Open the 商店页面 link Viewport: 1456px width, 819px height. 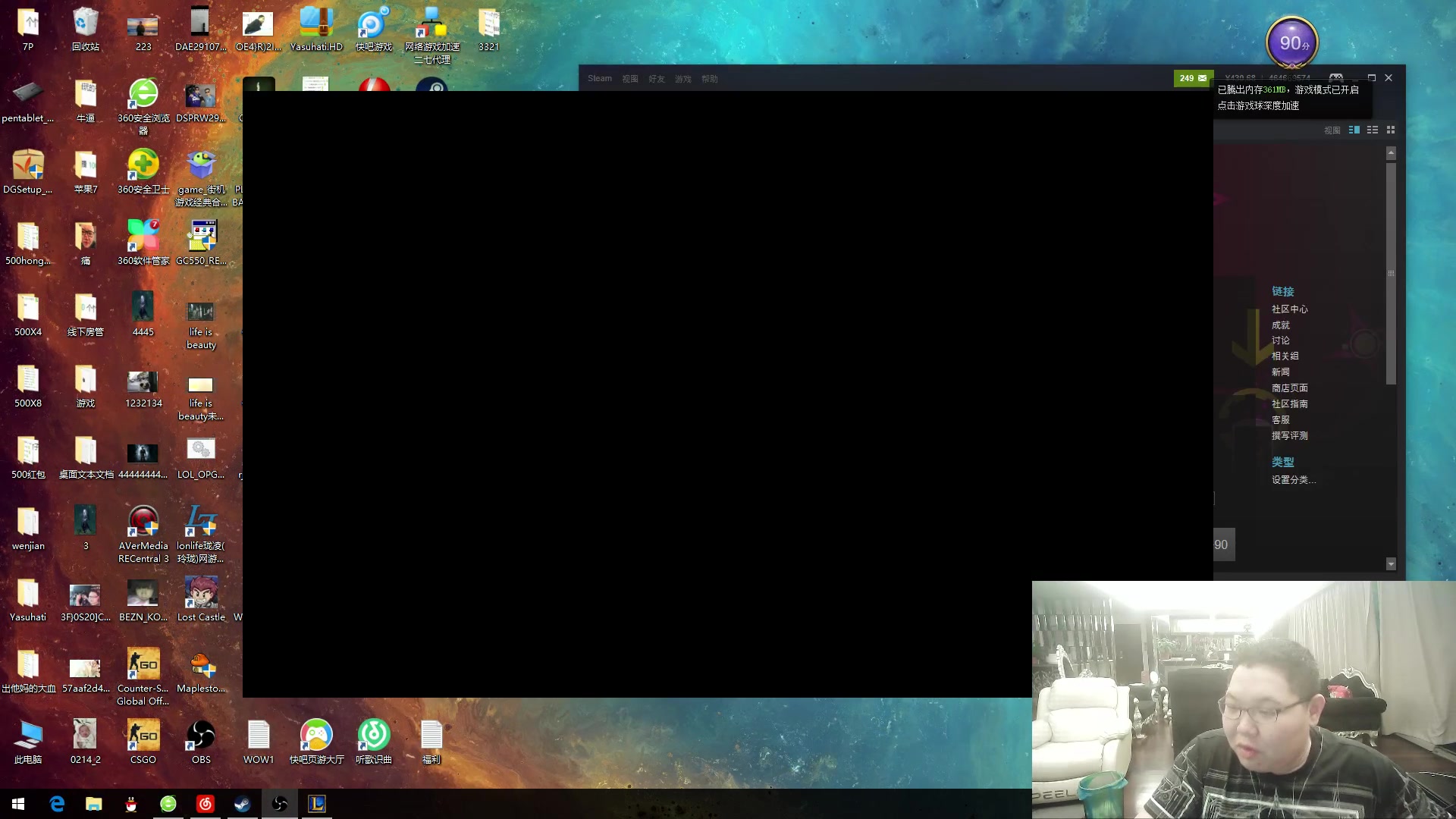click(1289, 388)
